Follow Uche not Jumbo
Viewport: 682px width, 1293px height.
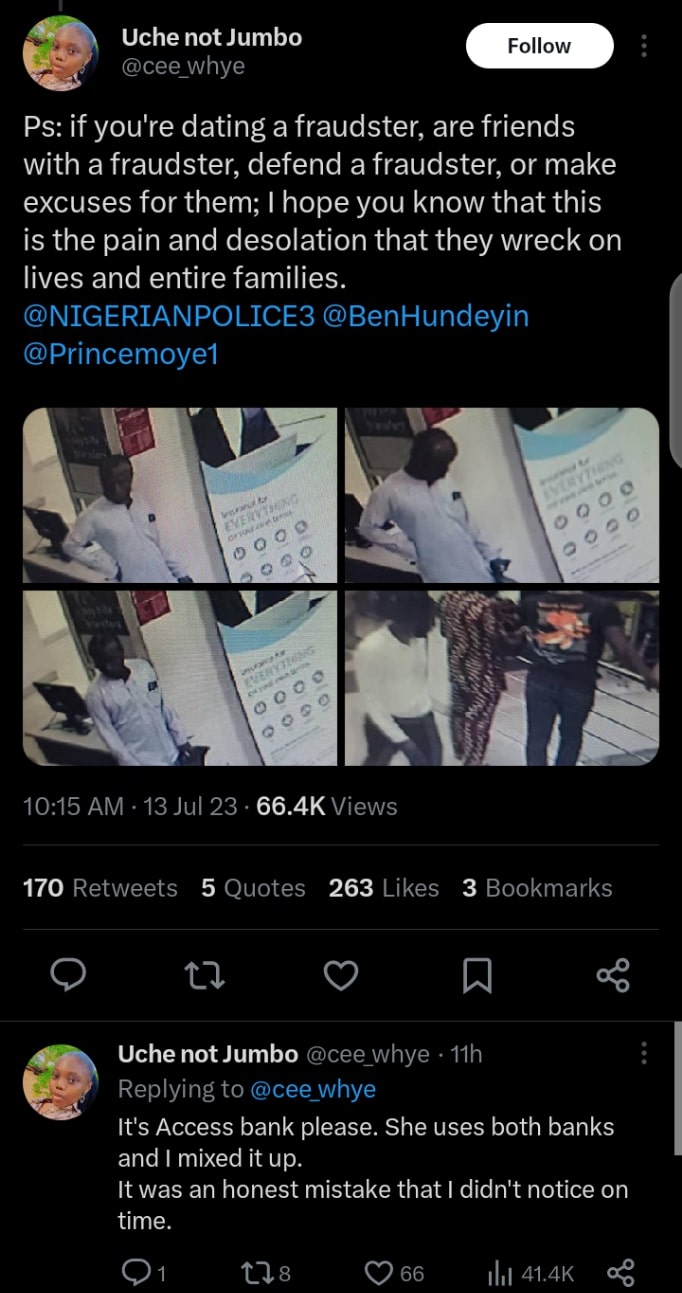click(539, 46)
